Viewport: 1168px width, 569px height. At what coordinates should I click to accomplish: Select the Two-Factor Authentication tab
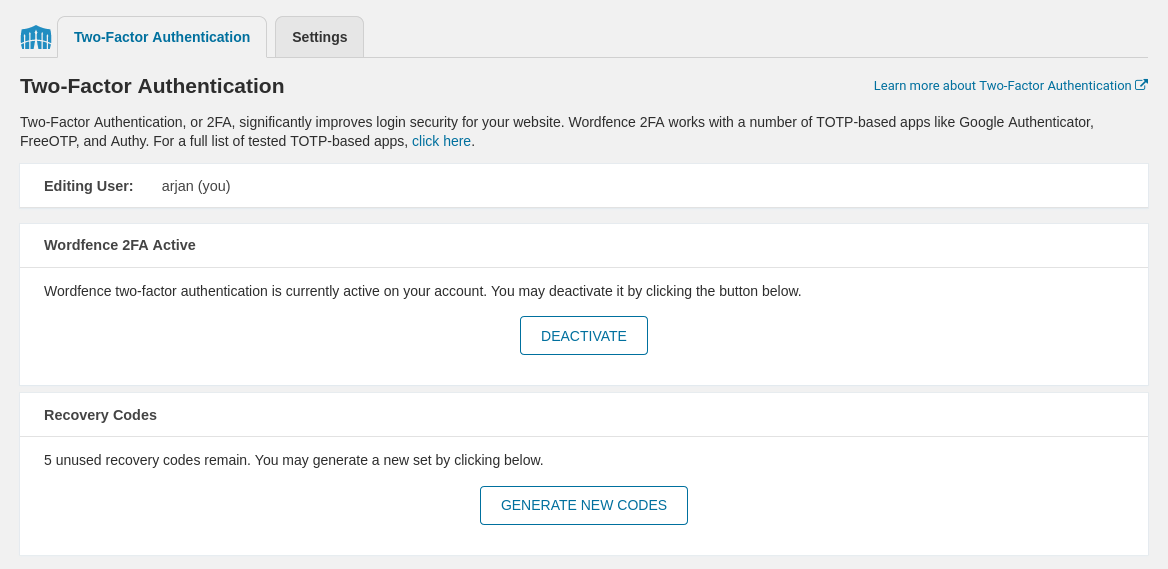[162, 37]
